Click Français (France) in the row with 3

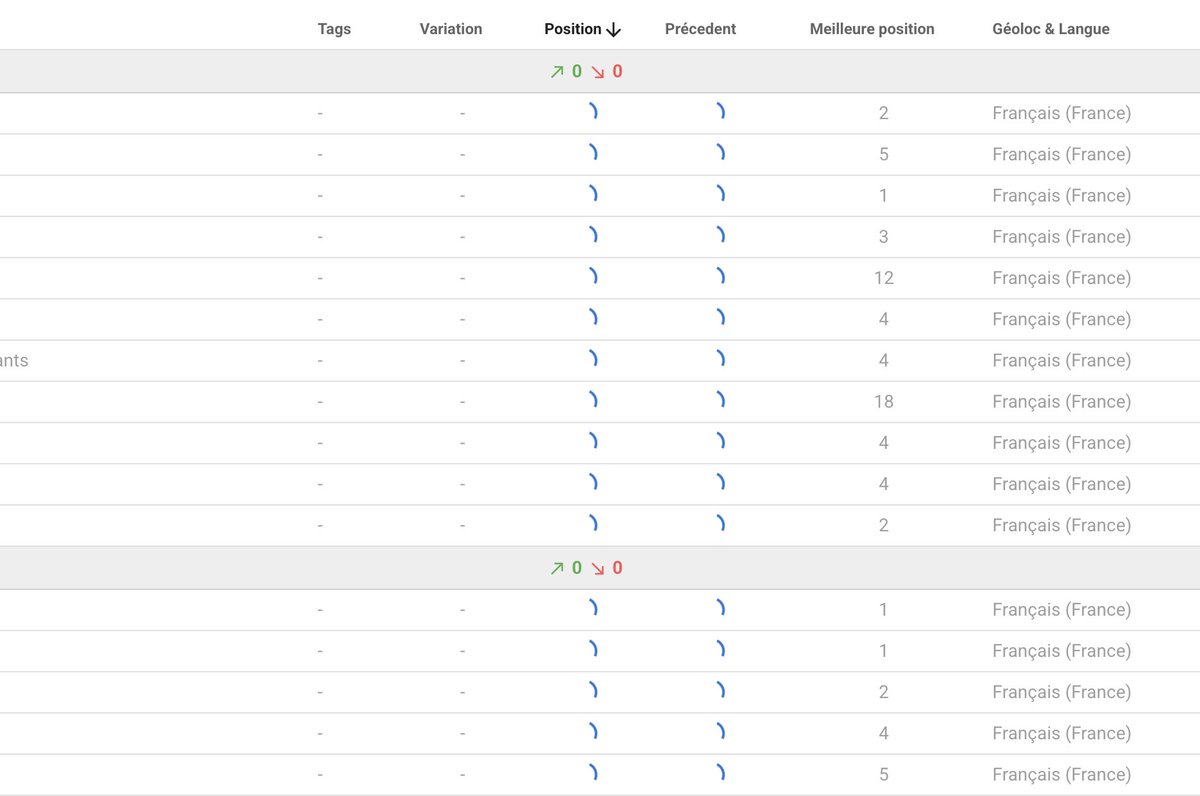(x=1062, y=237)
